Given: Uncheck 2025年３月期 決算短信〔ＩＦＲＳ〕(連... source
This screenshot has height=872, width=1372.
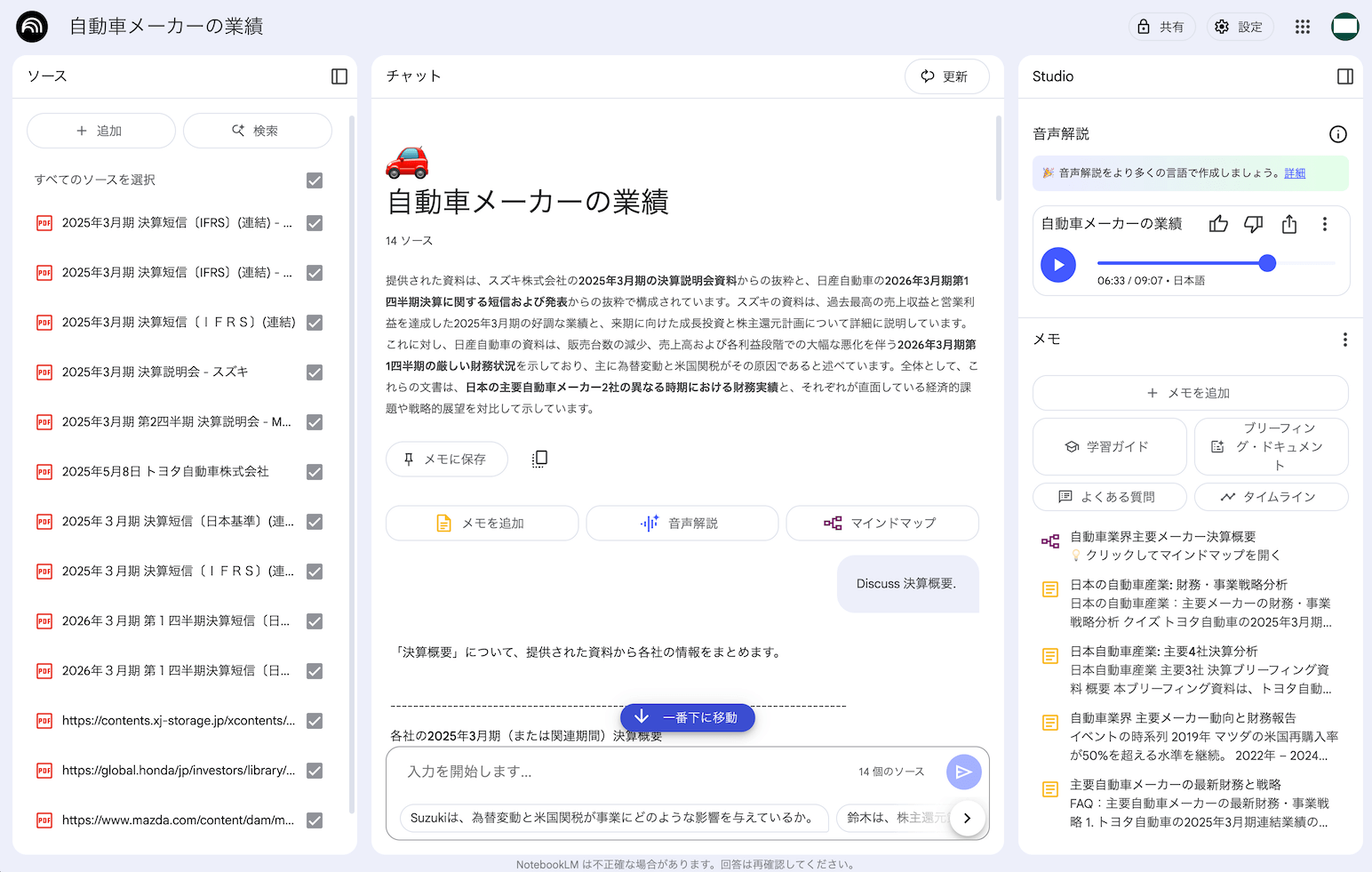Looking at the screenshot, I should tap(315, 572).
